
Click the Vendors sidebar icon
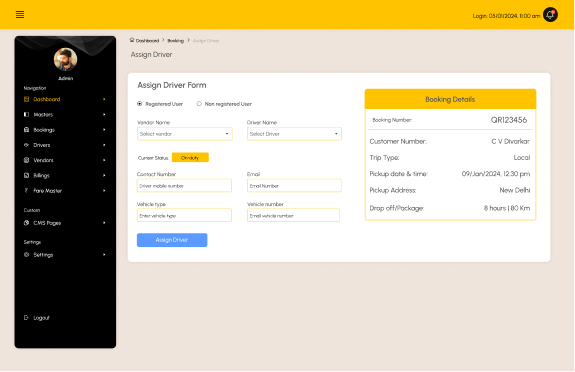26,160
